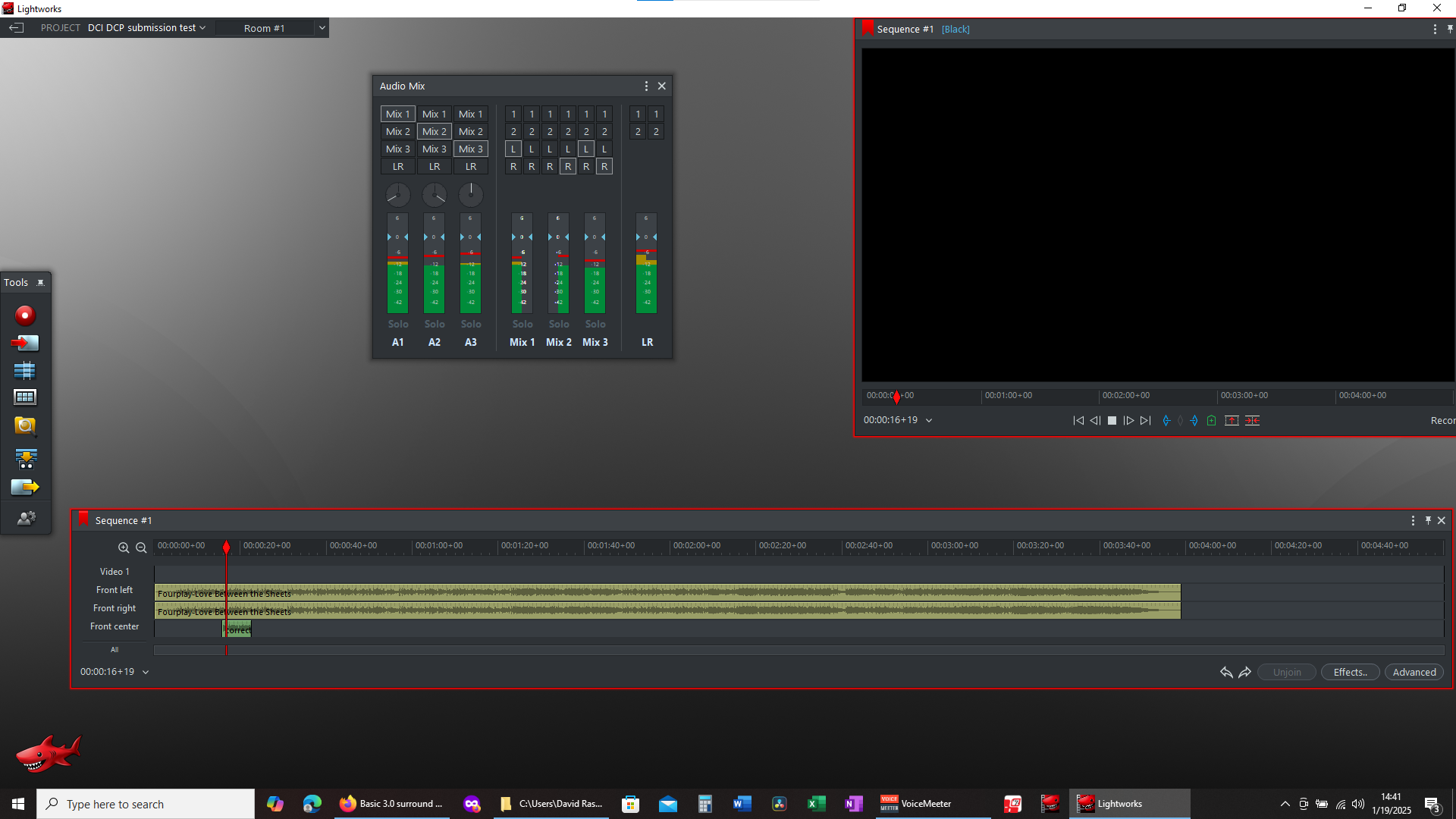Add a cue marker with green icon
Image resolution: width=1456 pixels, height=819 pixels.
click(1212, 421)
